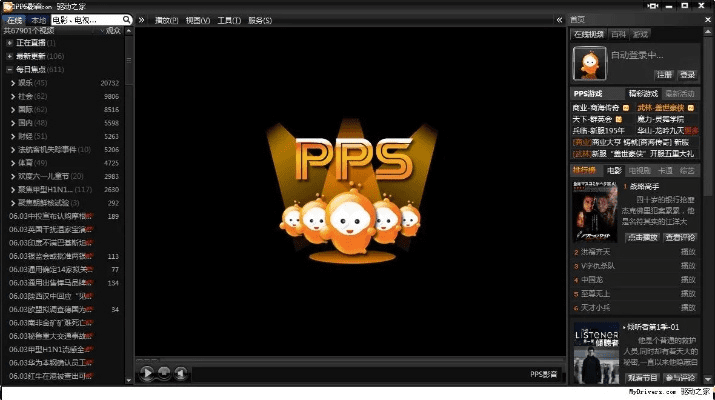Click the PPS mascot avatar picture
The height and width of the screenshot is (400, 715).
click(590, 63)
